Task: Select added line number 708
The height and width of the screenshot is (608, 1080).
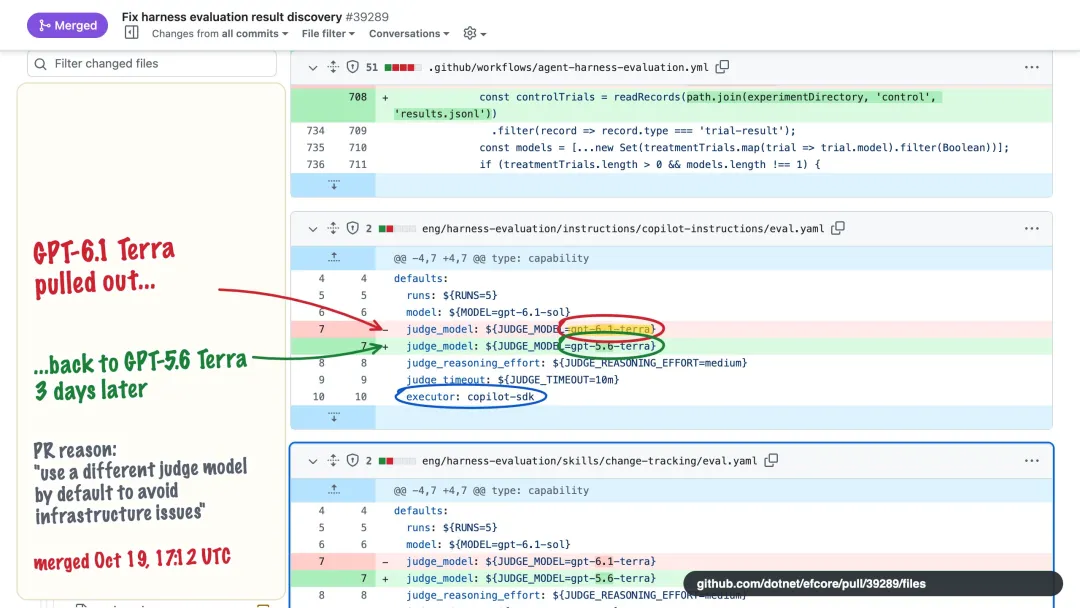Action: click(357, 97)
